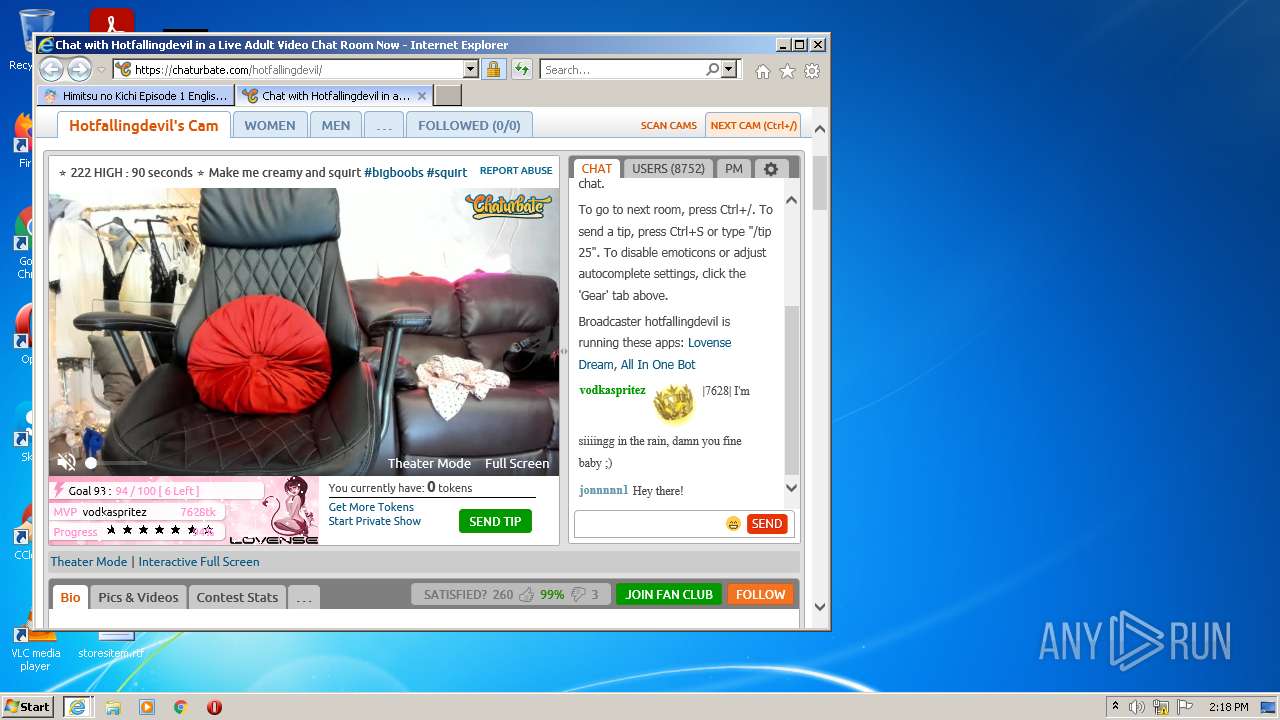Click the Internet Explorer back arrow
1280x720 pixels.
[x=51, y=69]
